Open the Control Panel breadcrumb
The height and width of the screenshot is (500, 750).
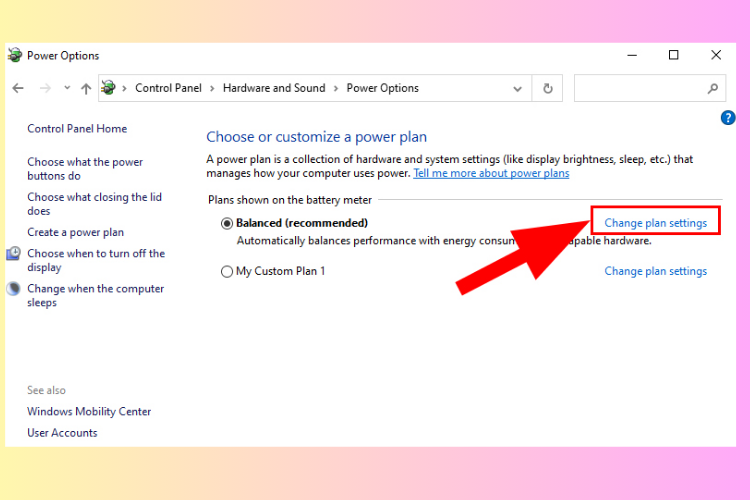point(168,88)
